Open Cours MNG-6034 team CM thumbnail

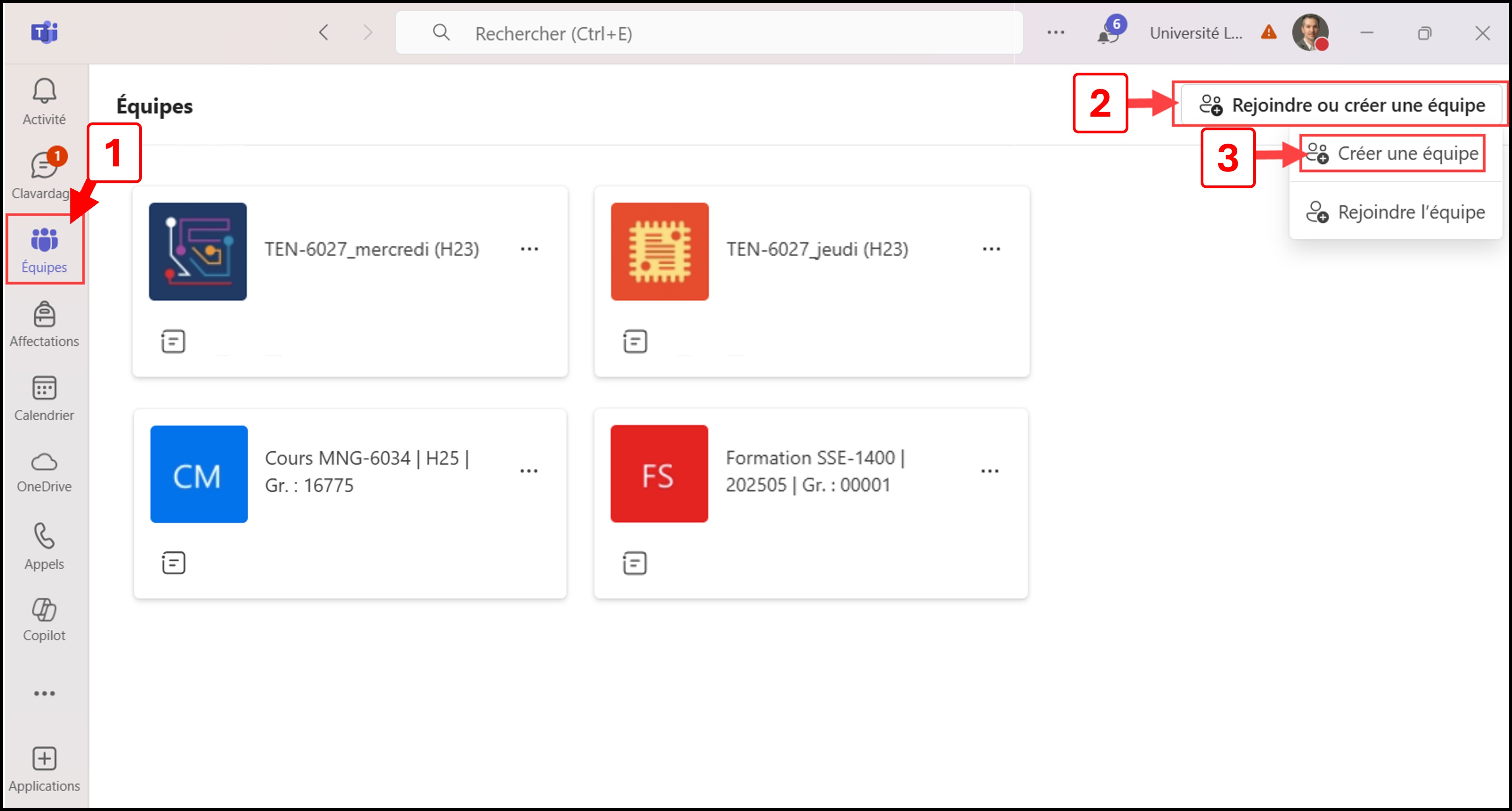198,474
